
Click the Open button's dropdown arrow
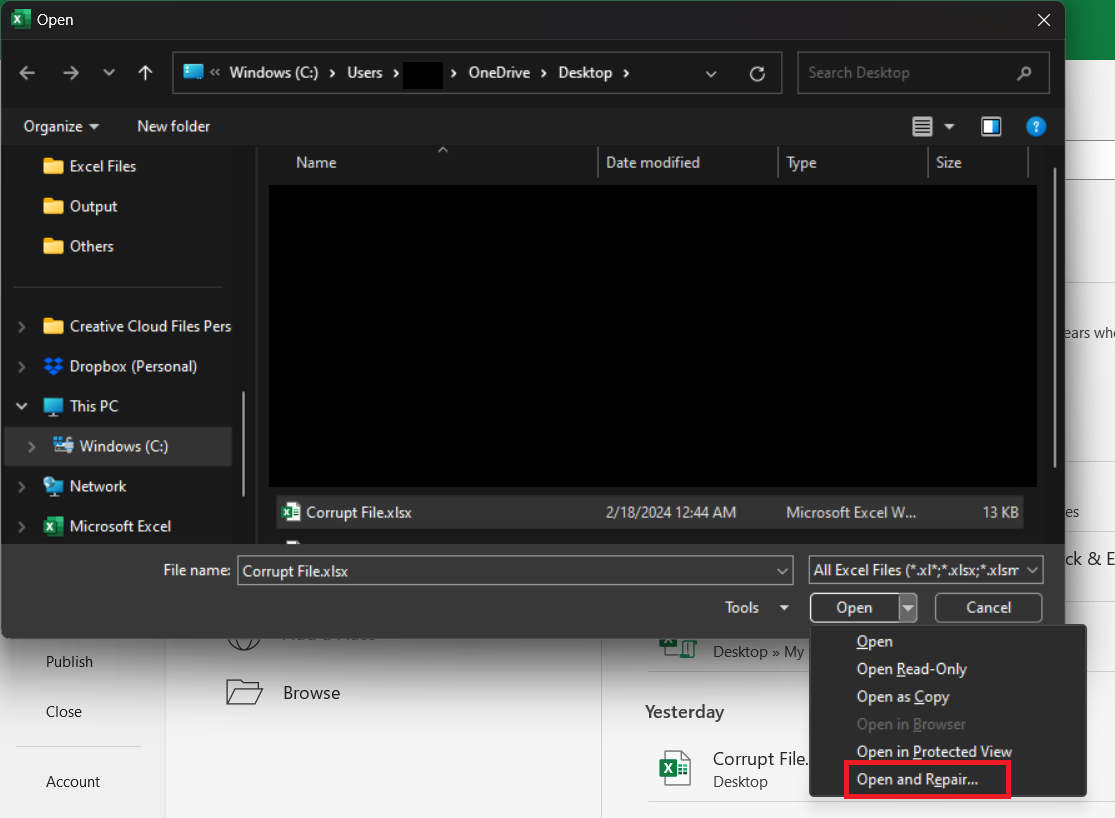pyautogui.click(x=908, y=607)
